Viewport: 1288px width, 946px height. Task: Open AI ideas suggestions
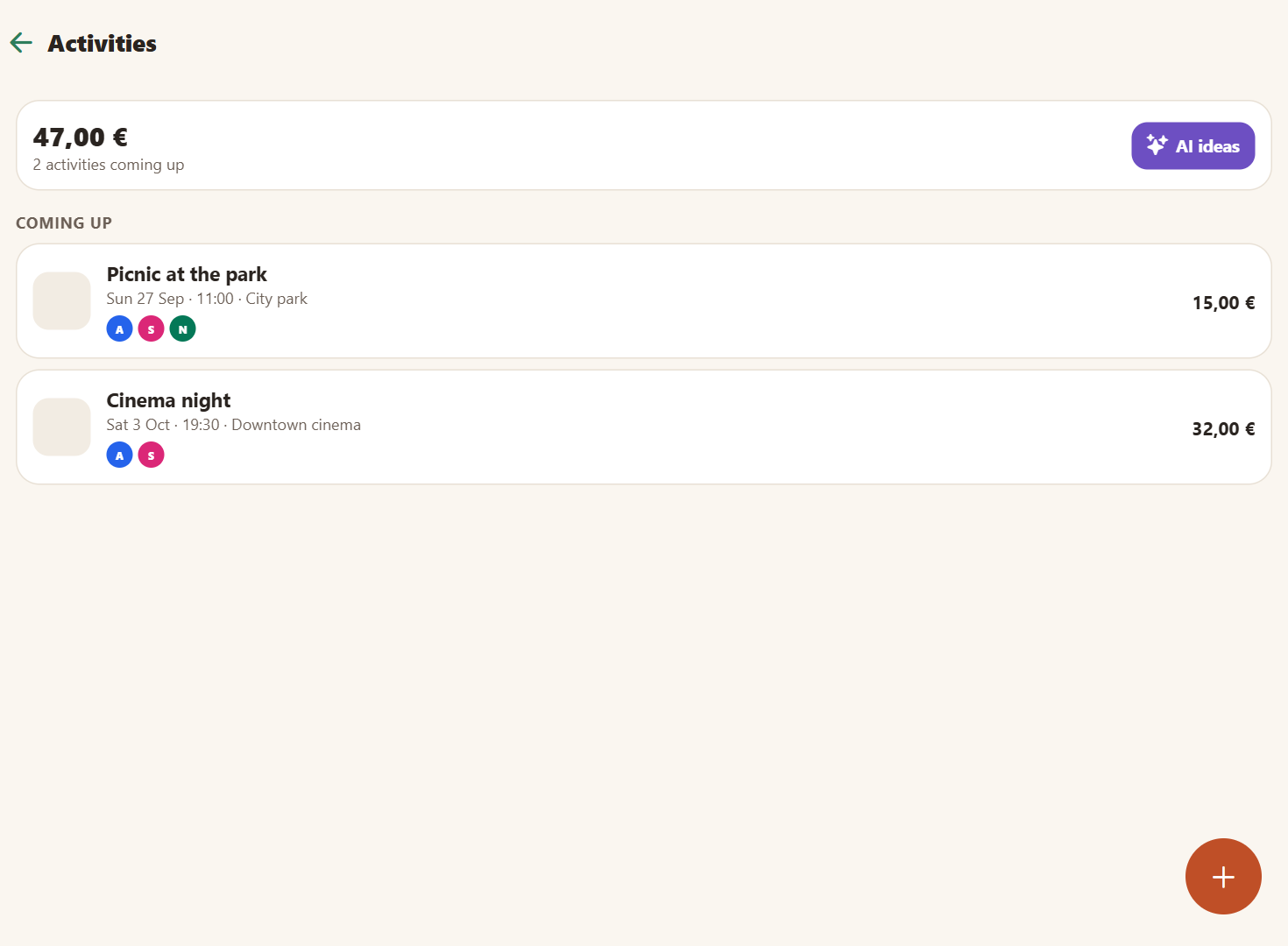point(1192,145)
